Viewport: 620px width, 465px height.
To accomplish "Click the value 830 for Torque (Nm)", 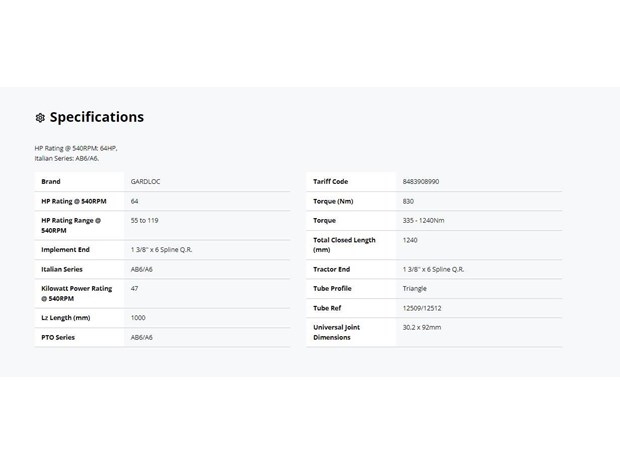I will [x=408, y=201].
